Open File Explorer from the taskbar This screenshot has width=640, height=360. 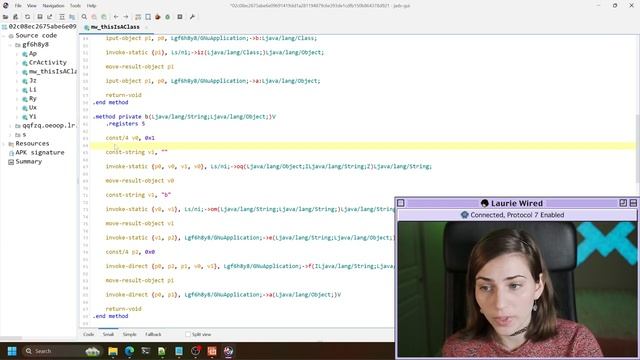pos(113,351)
